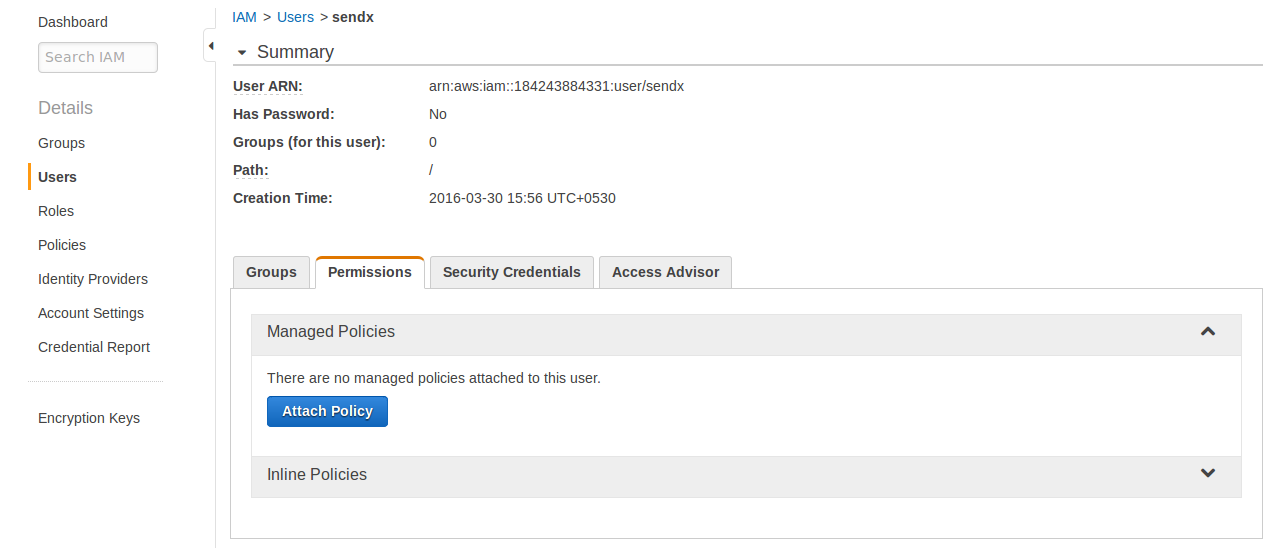Screen dimensions: 1272x548
Task: Click the IAM breadcrumb link
Action: point(245,17)
